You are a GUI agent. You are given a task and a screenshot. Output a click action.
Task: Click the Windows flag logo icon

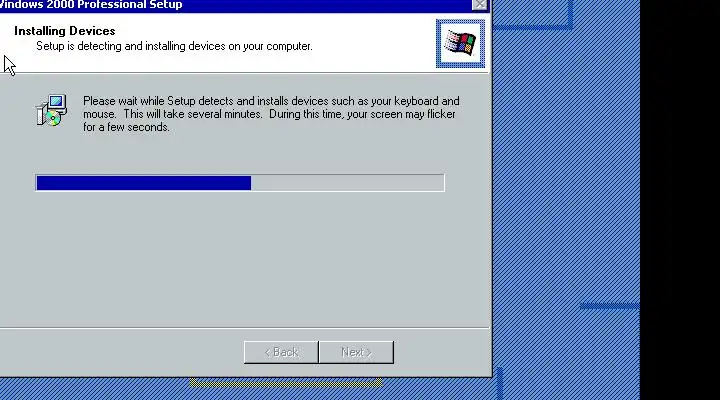click(x=460, y=44)
